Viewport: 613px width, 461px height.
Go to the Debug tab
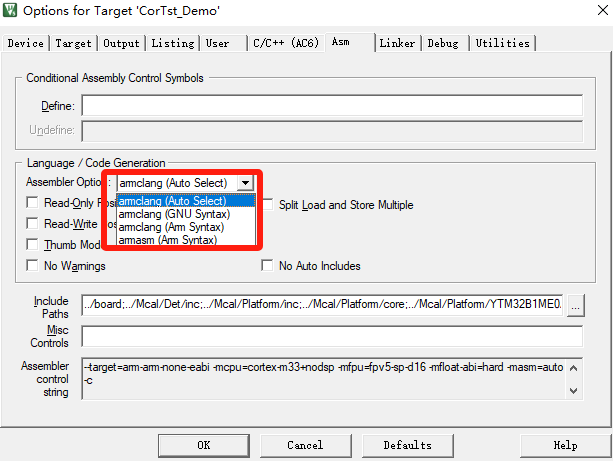point(444,43)
